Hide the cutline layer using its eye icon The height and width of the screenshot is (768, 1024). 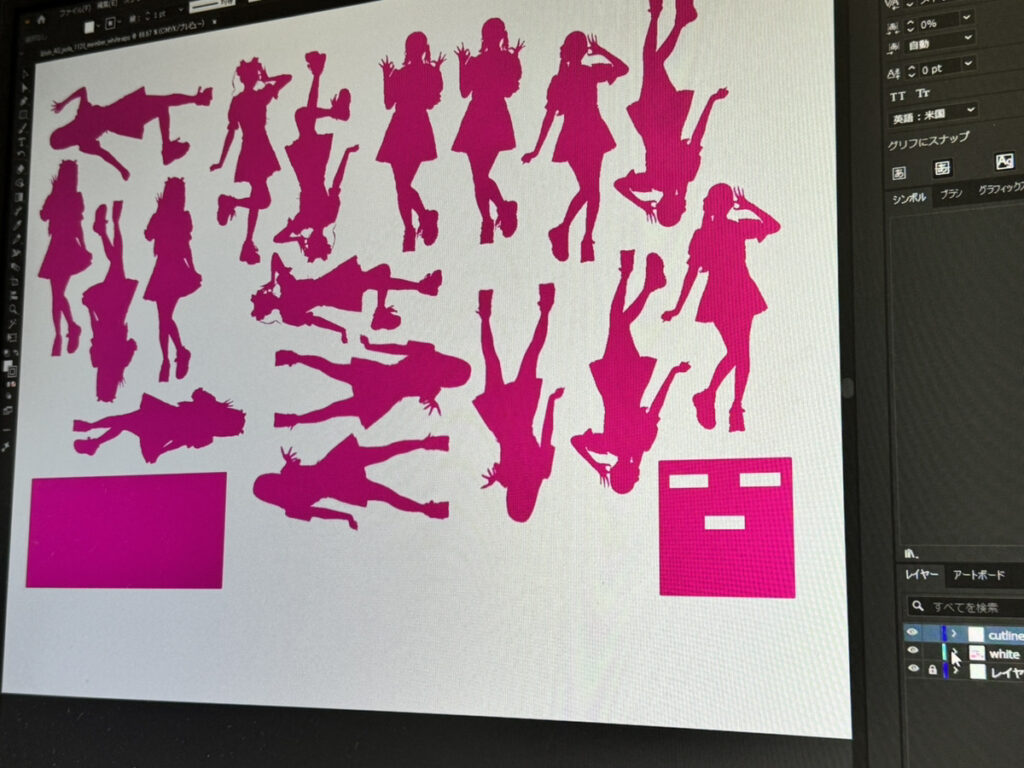[911, 633]
